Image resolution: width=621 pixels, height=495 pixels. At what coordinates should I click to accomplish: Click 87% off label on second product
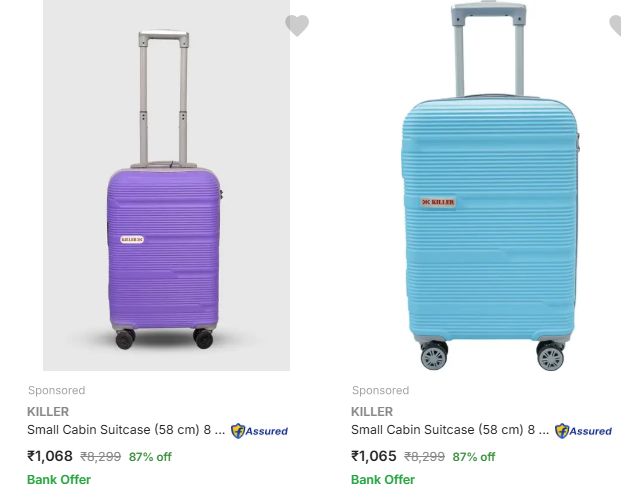[474, 457]
